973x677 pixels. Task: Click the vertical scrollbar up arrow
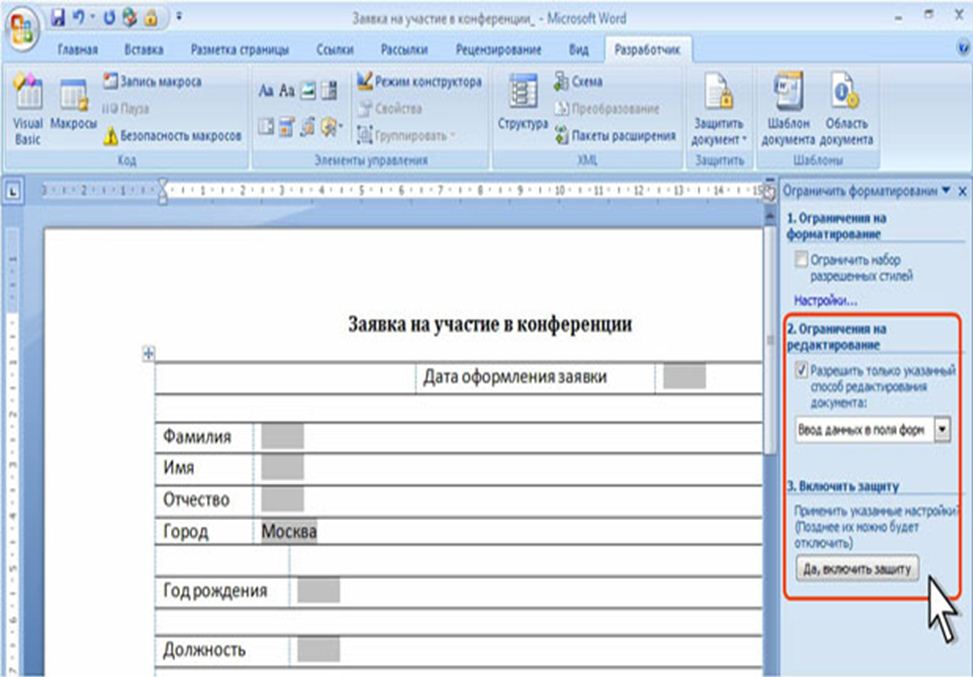(x=769, y=216)
